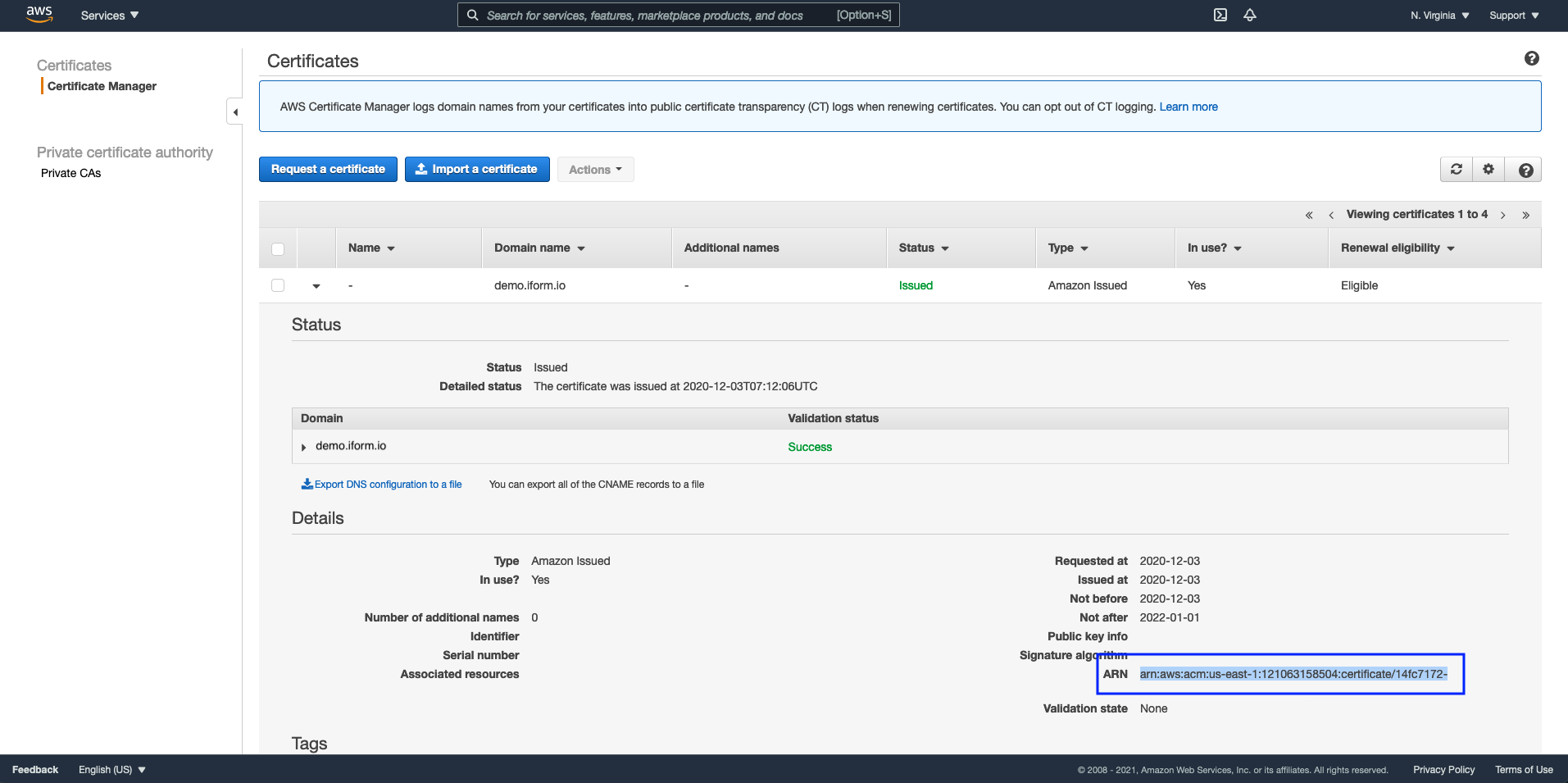Select all certificates header checkbox

point(278,248)
